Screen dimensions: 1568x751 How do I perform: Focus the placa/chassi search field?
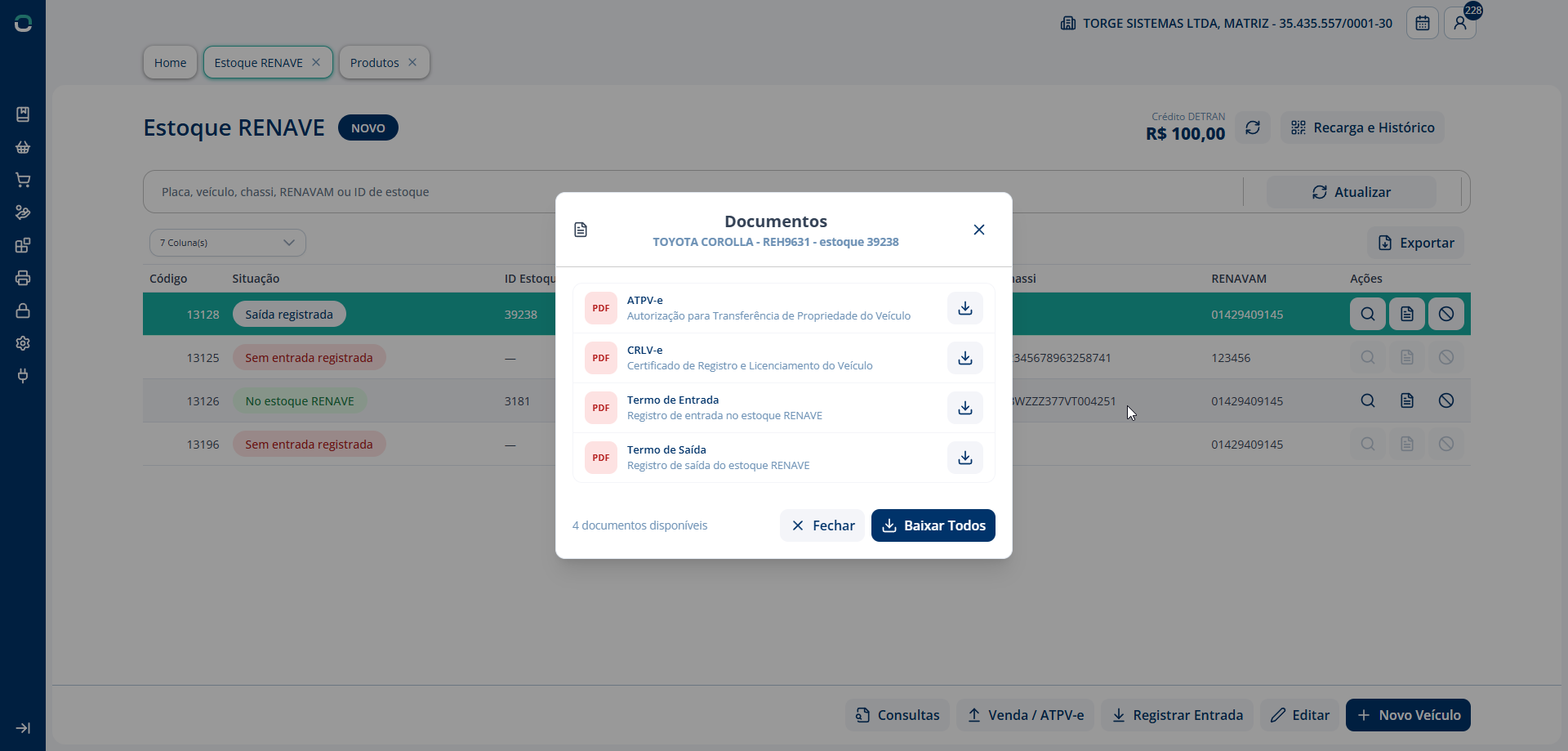(x=693, y=192)
